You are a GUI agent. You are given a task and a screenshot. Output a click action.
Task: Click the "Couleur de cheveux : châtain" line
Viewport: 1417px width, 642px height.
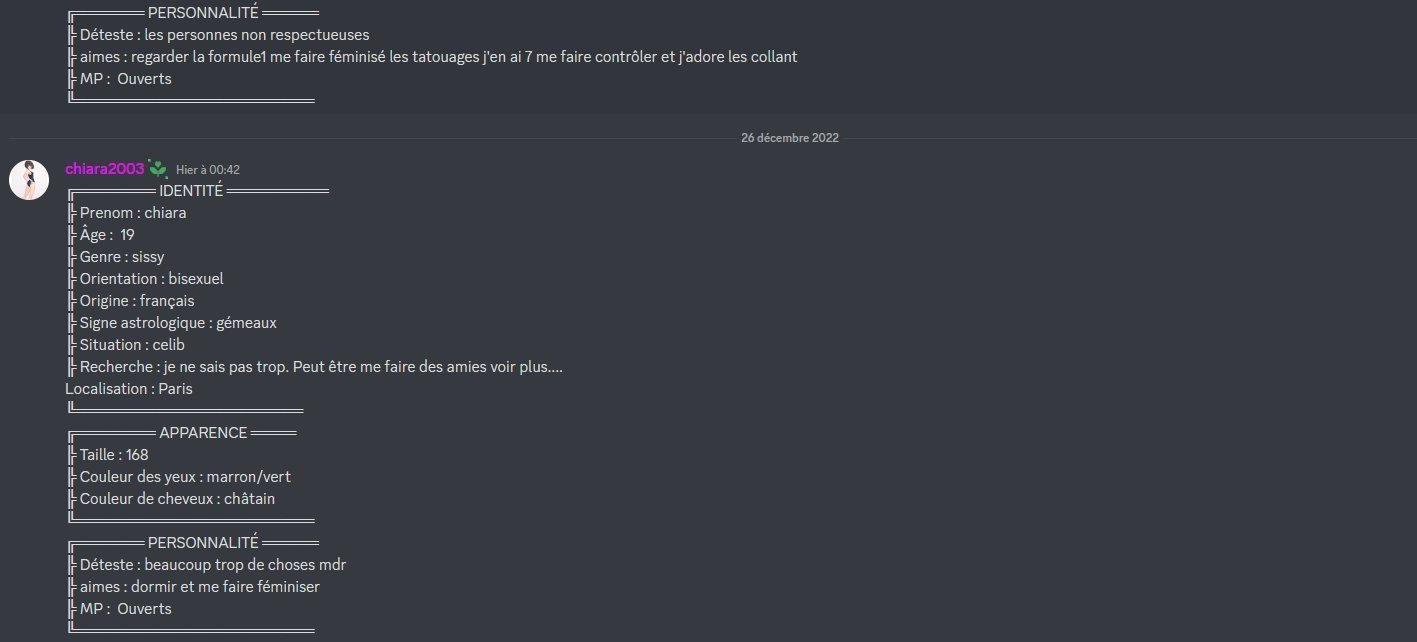(176, 499)
